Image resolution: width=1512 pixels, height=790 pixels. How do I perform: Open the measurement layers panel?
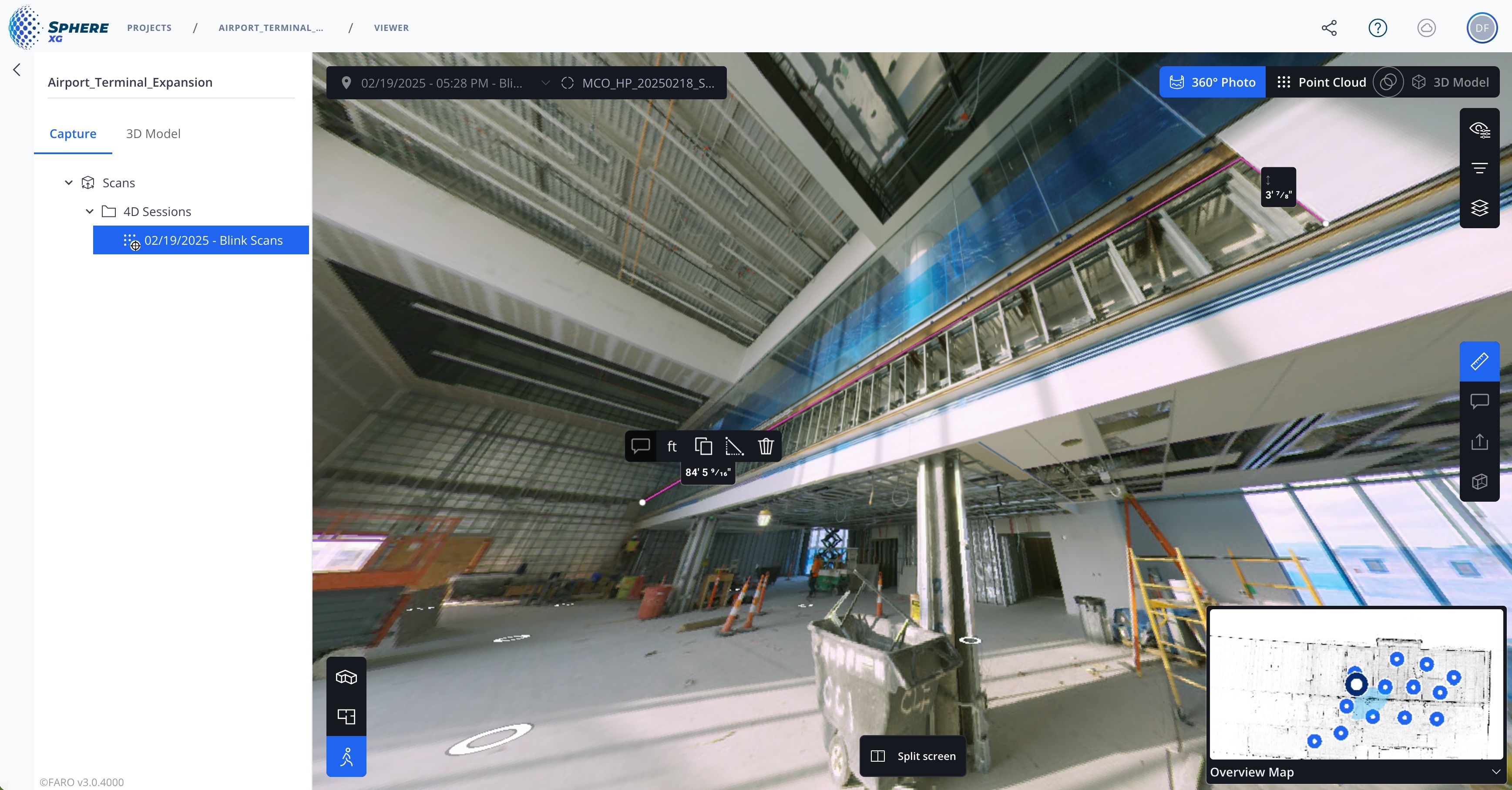pyautogui.click(x=1479, y=208)
